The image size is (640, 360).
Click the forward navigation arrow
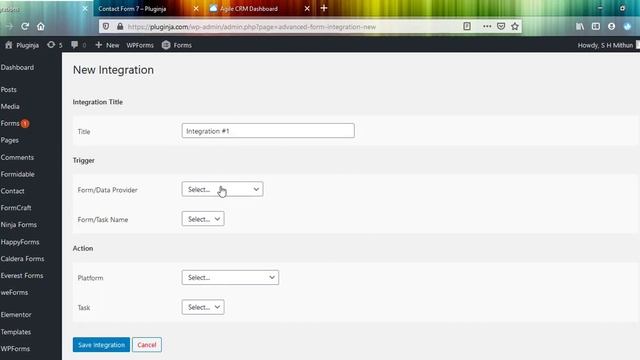[10, 27]
